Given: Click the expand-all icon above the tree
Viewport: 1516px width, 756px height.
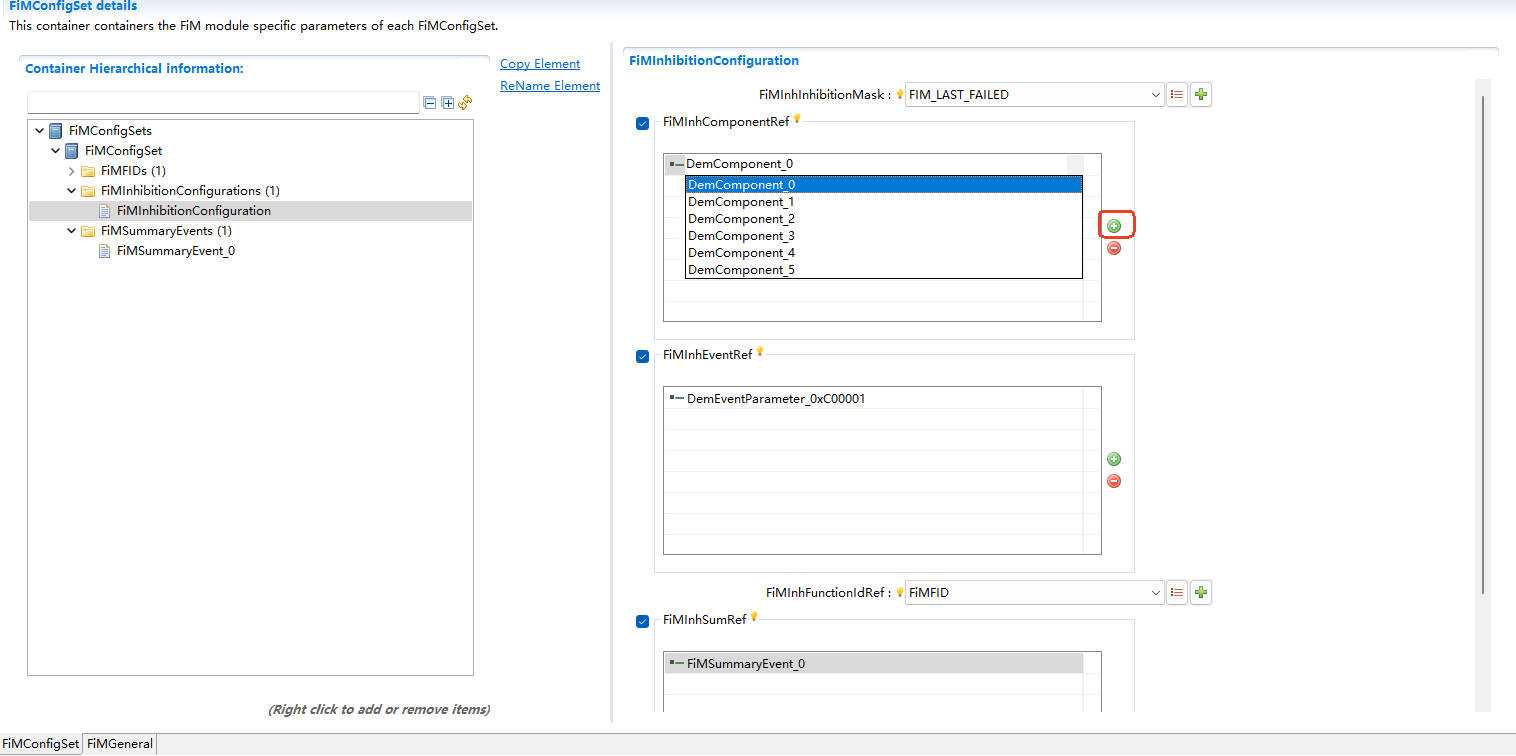Looking at the screenshot, I should pyautogui.click(x=447, y=102).
